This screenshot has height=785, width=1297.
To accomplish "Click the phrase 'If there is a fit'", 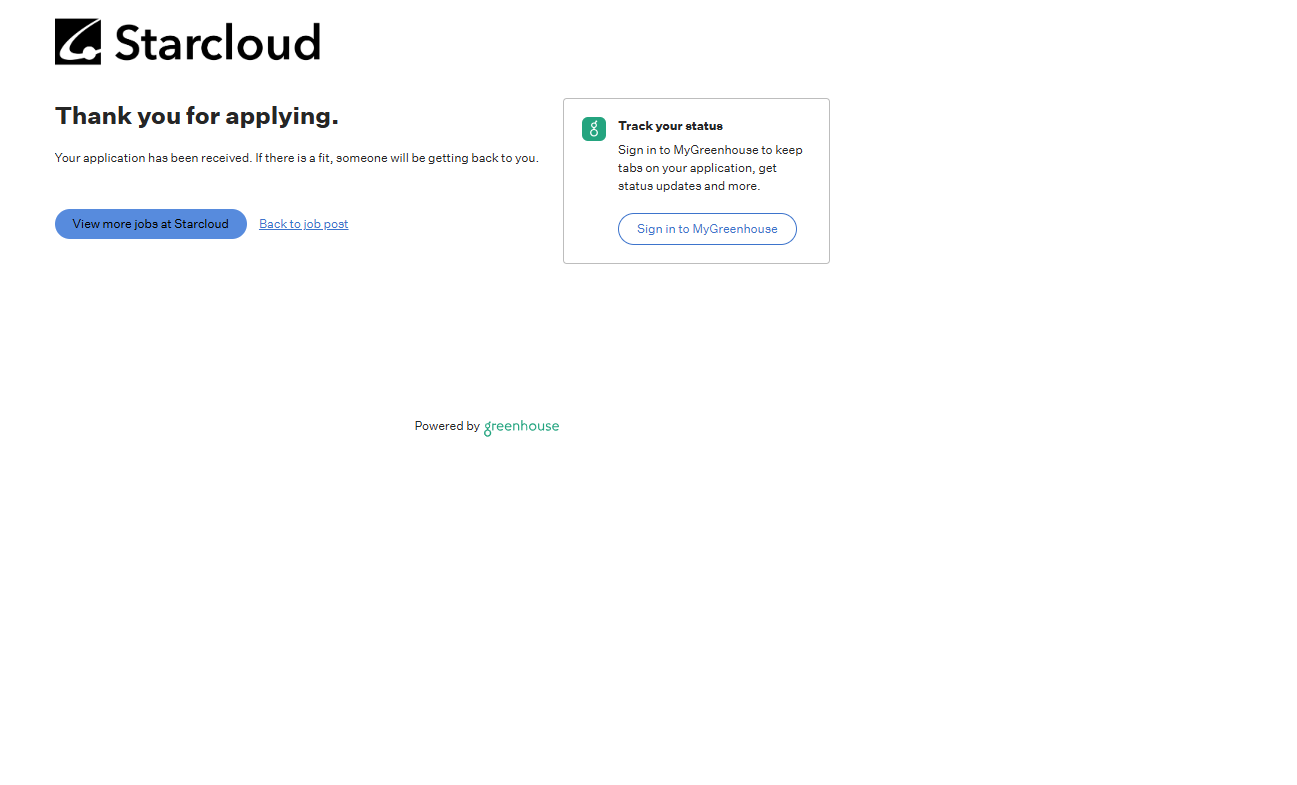I will tap(292, 158).
